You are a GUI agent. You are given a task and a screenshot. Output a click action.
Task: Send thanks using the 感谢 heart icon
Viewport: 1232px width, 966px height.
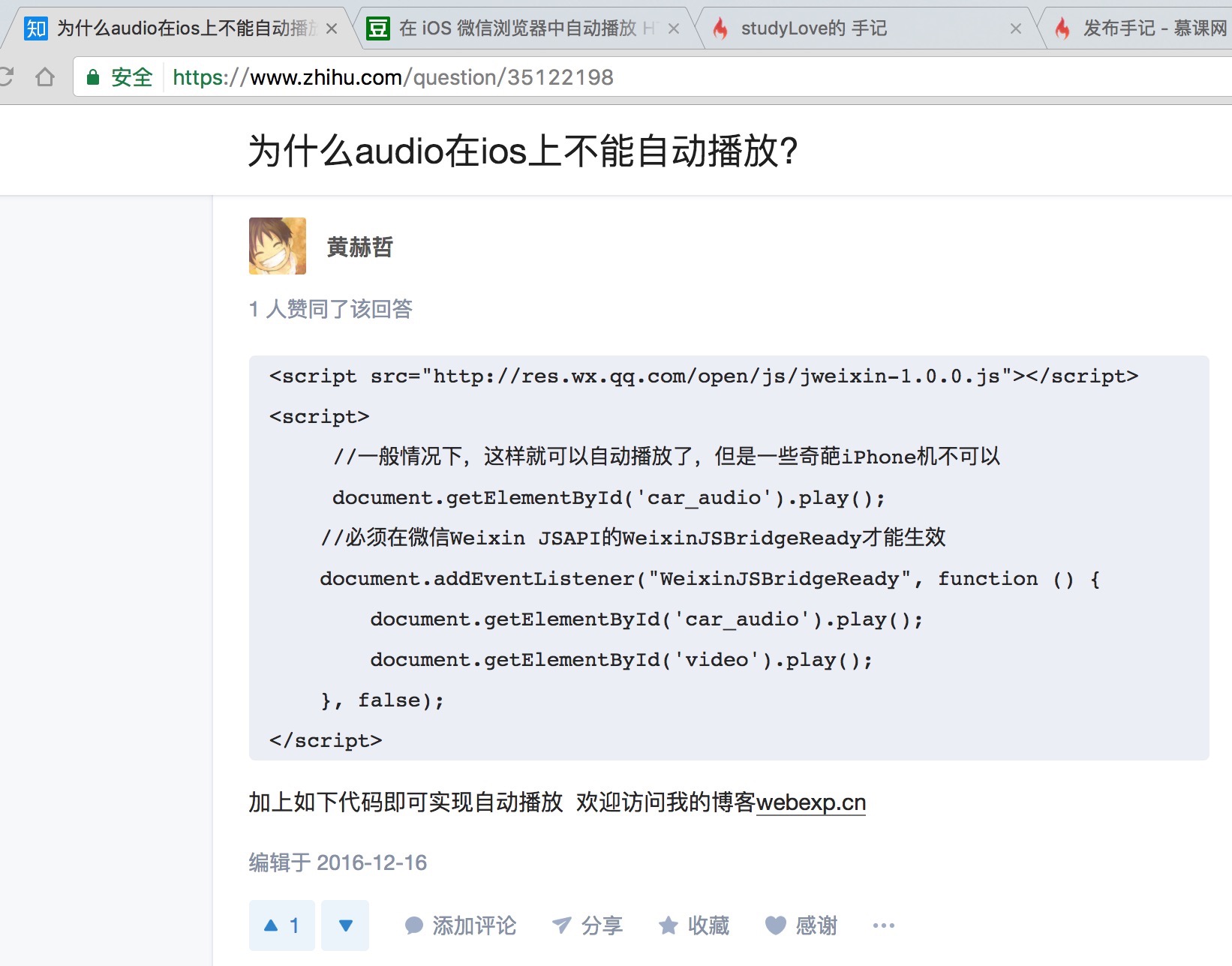[x=774, y=925]
